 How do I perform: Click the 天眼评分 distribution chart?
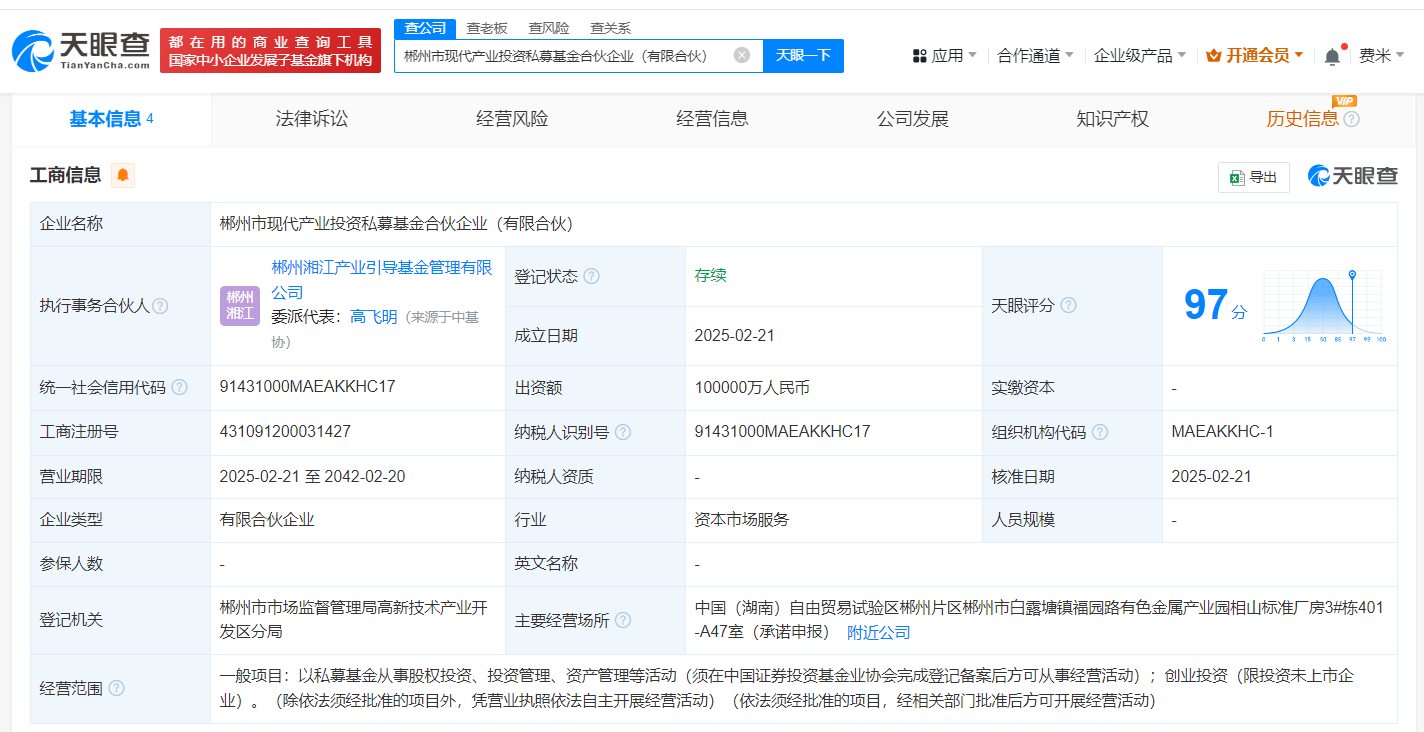[1323, 306]
